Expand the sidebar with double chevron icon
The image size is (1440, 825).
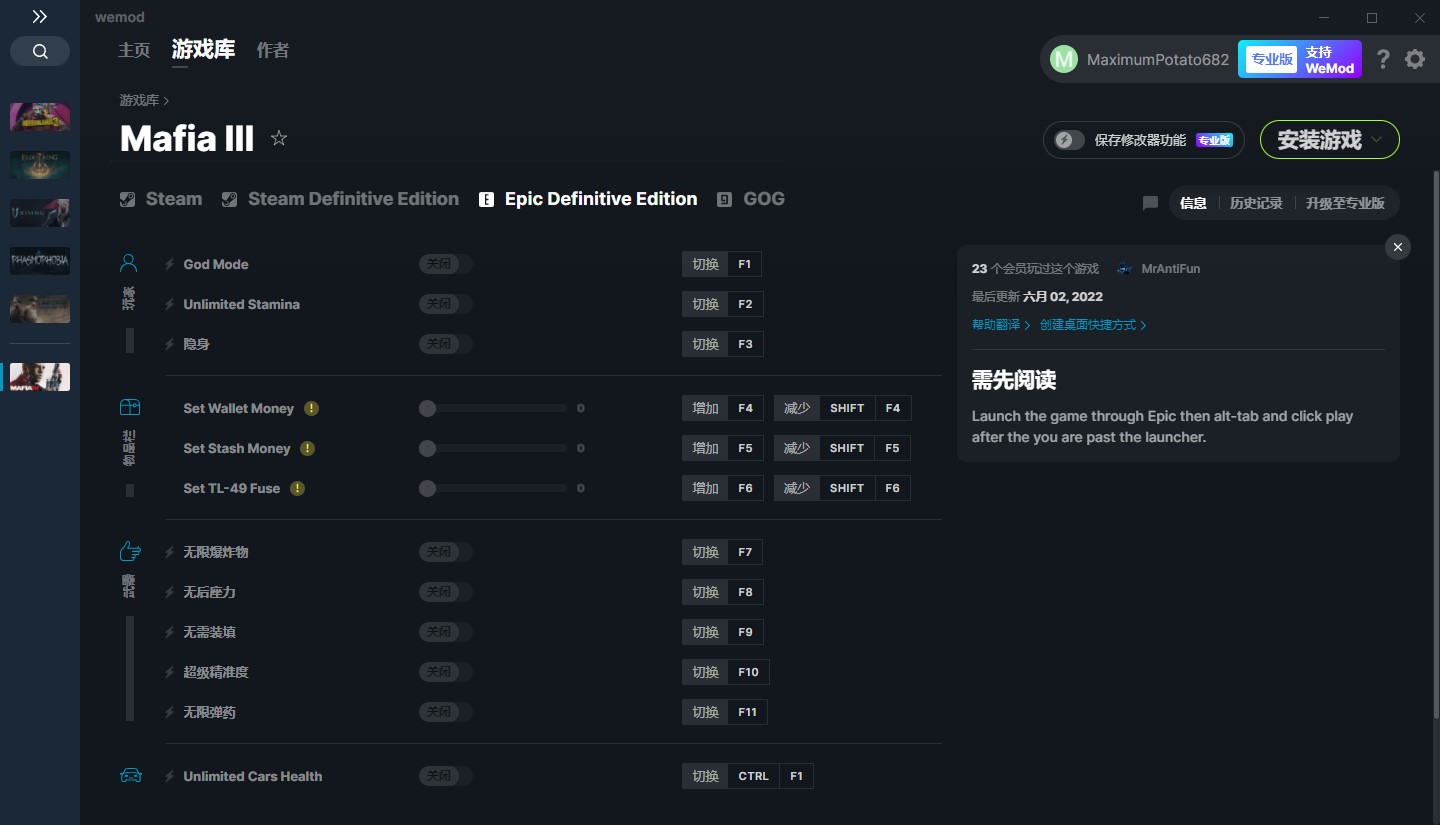pos(39,17)
